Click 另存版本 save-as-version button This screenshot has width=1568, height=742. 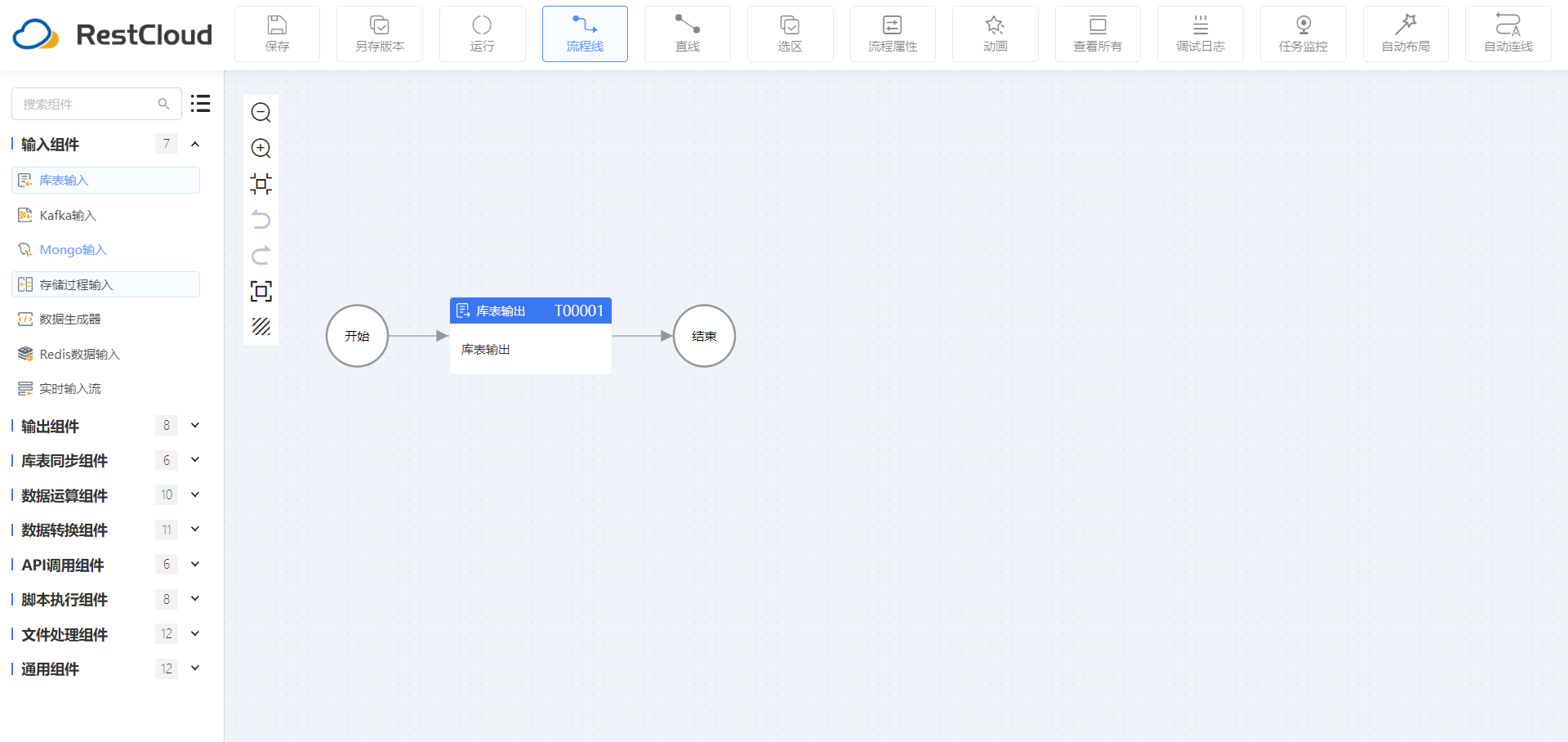380,34
